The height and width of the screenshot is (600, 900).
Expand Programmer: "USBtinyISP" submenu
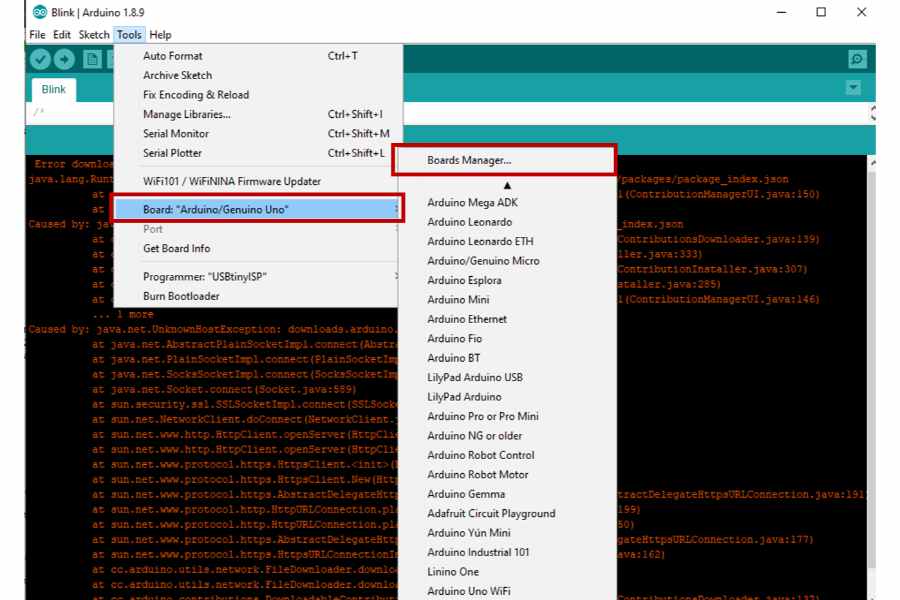tap(256, 277)
